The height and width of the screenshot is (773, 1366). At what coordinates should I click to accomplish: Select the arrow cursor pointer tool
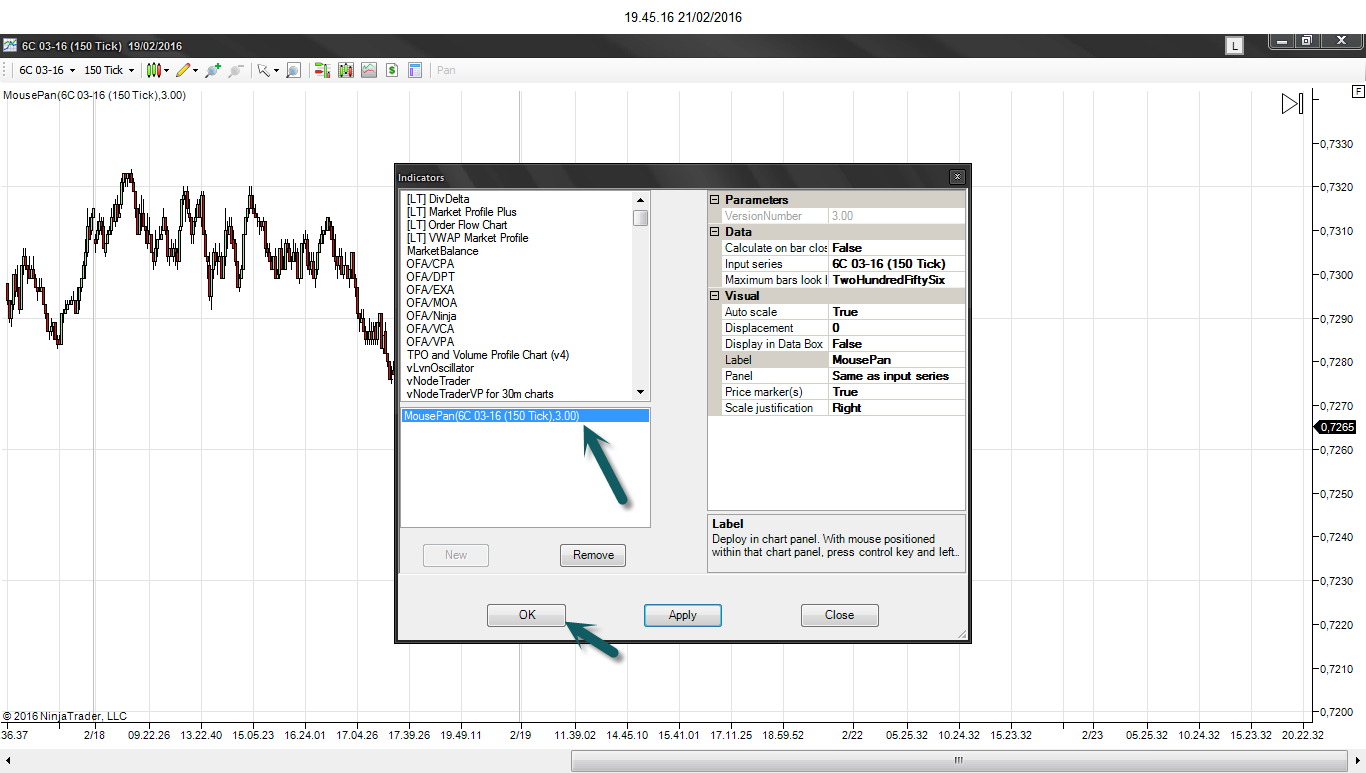[264, 70]
